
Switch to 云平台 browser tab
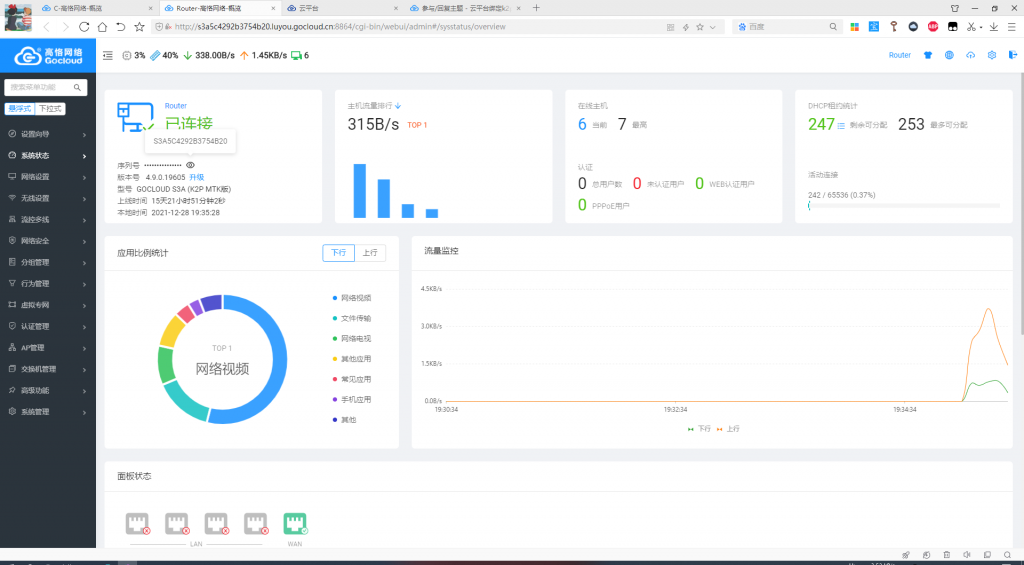pos(342,8)
